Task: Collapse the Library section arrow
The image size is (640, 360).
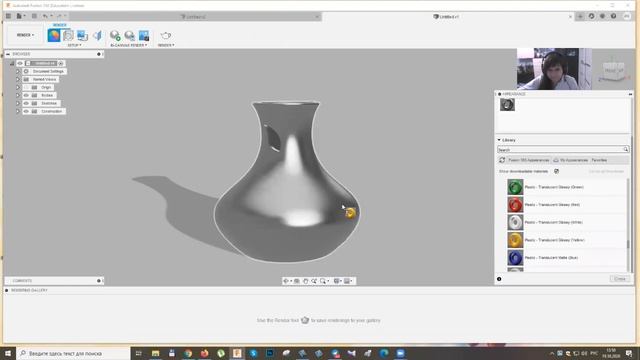Action: 499,140
